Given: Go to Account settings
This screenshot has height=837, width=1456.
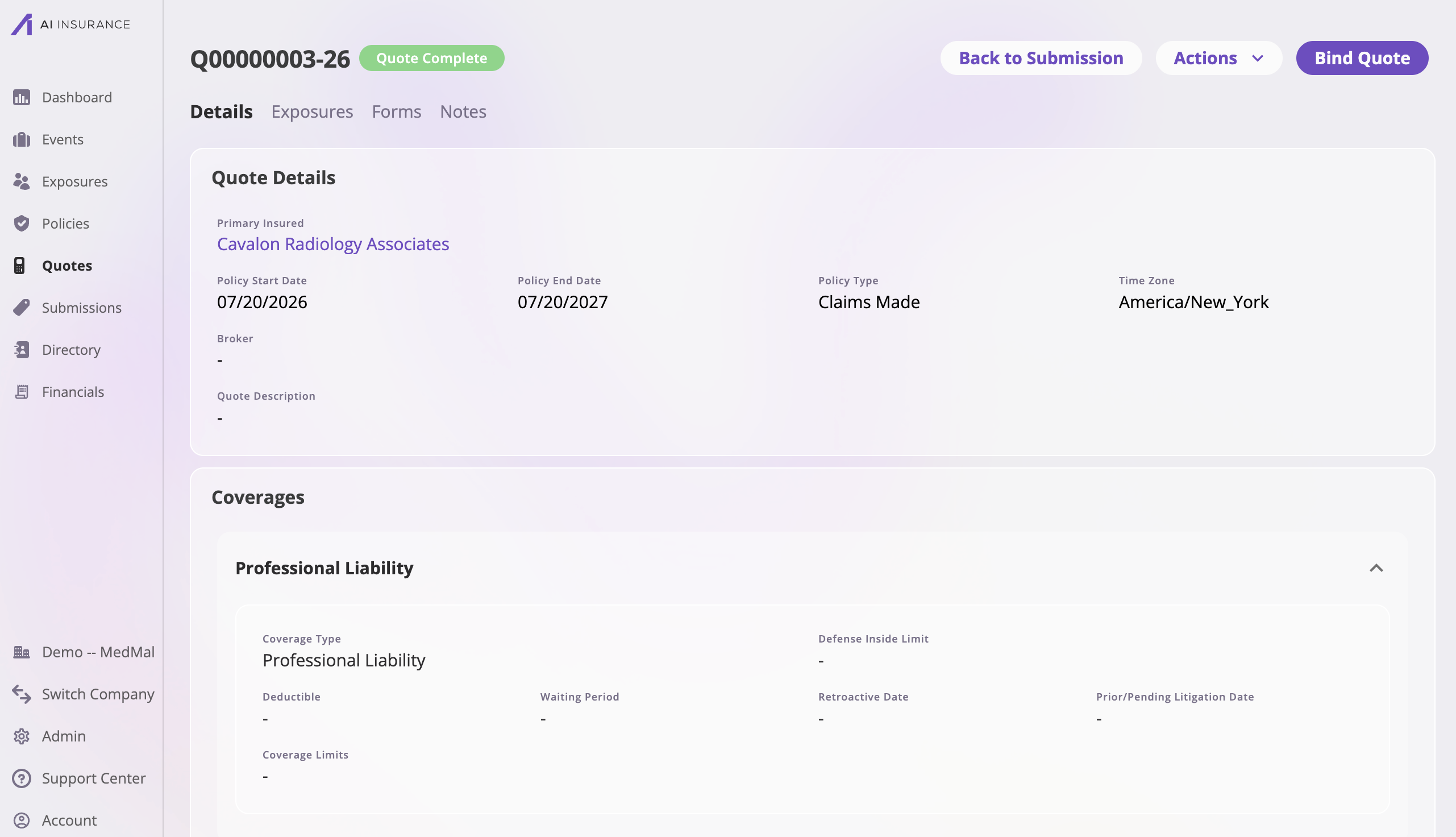Looking at the screenshot, I should pyautogui.click(x=69, y=820).
